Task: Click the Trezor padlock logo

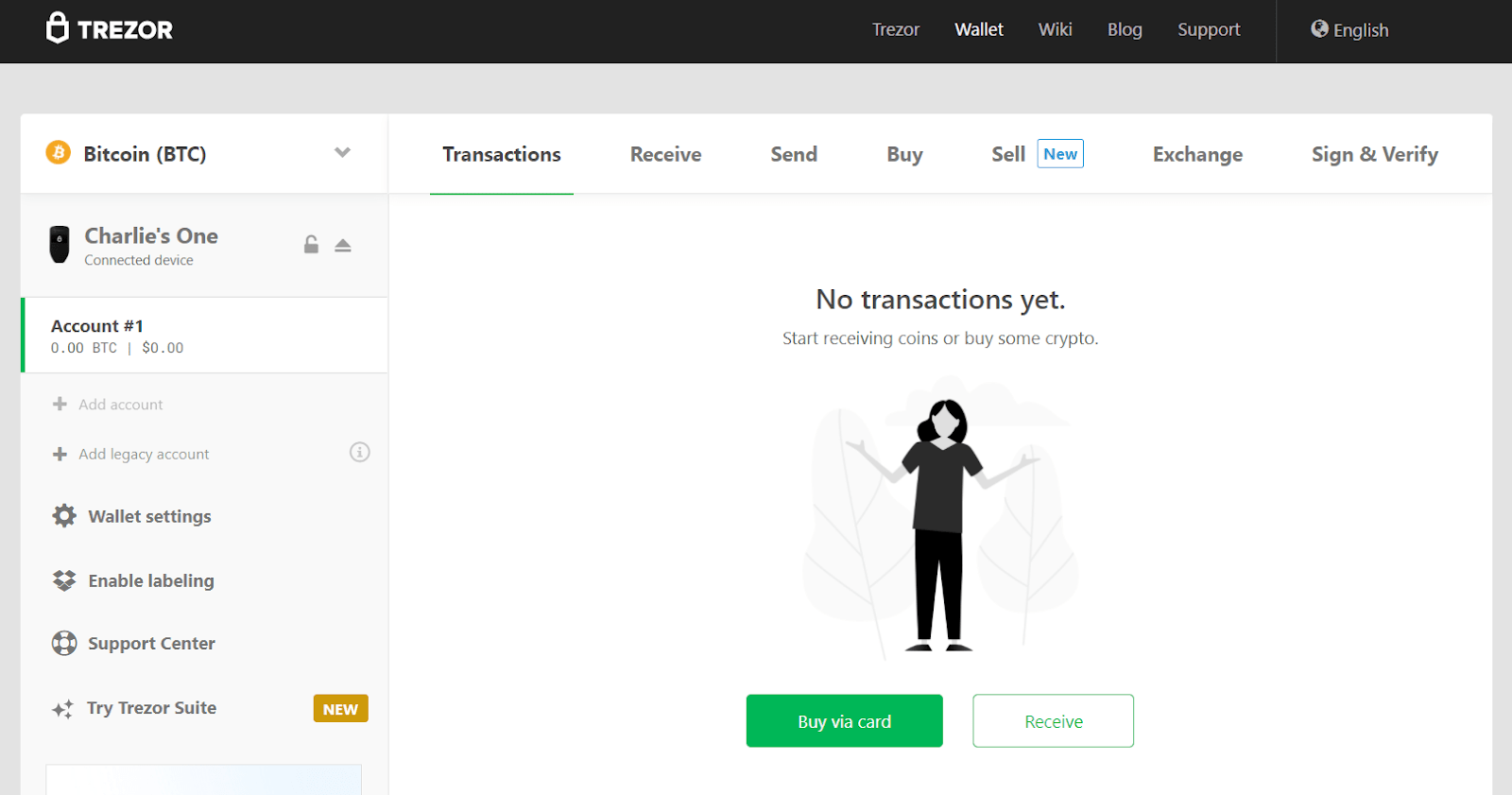Action: (x=58, y=28)
